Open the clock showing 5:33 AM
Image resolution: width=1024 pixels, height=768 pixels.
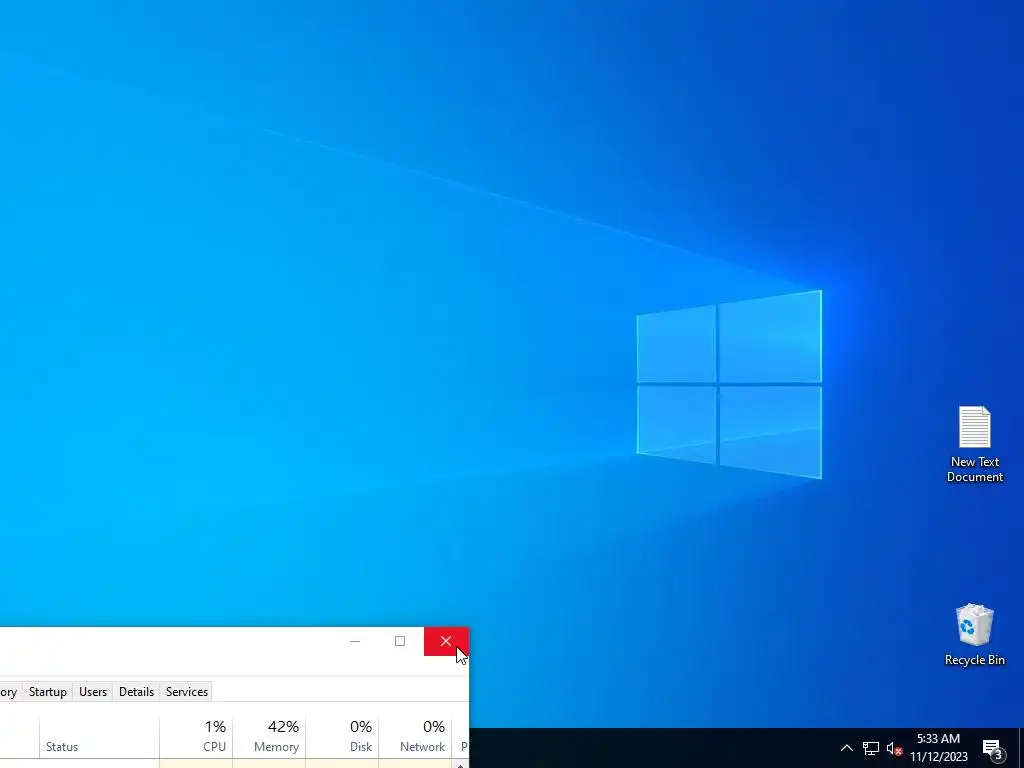tap(938, 748)
